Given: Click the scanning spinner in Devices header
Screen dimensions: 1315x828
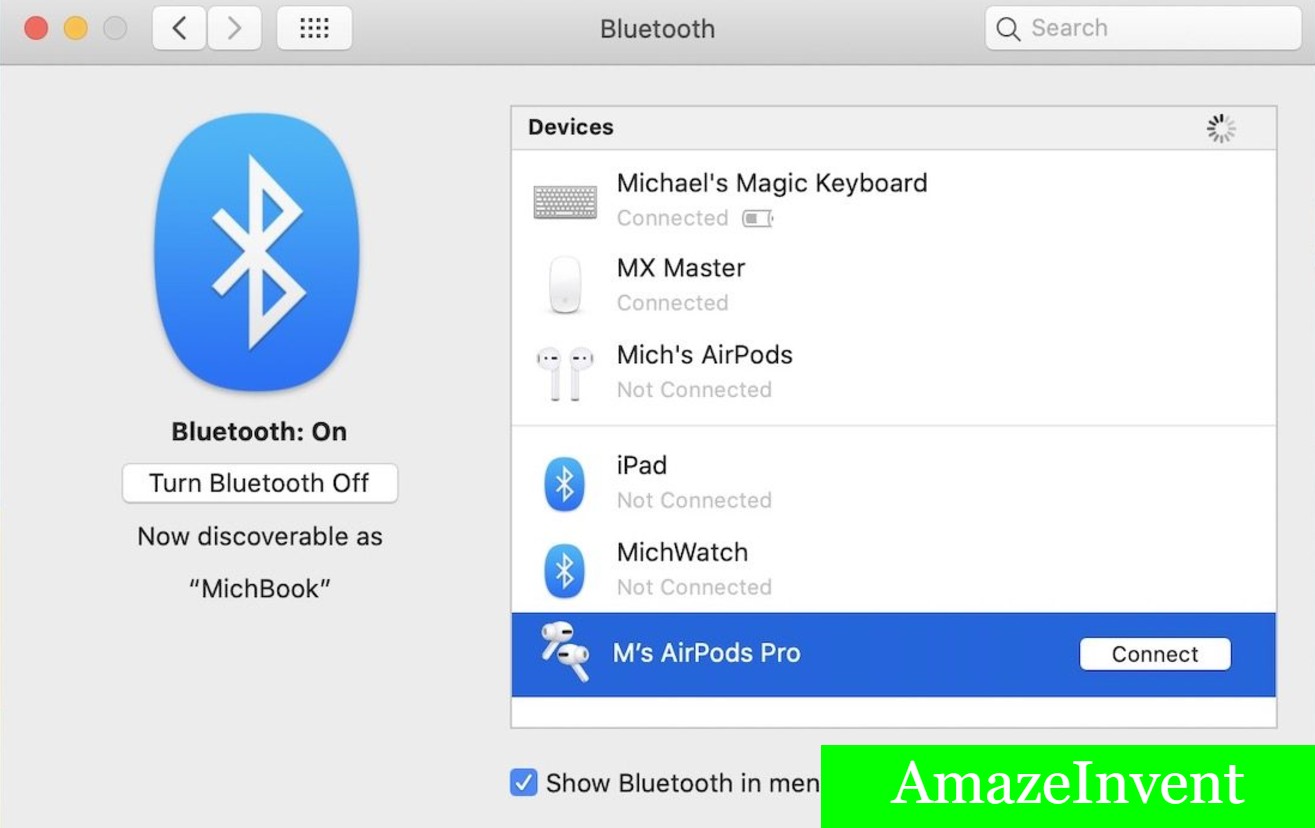Looking at the screenshot, I should 1221,128.
